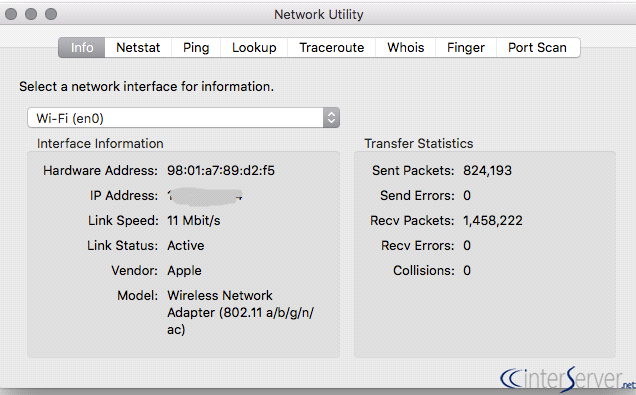Select the Finger tab
This screenshot has width=636, height=395.
click(466, 47)
